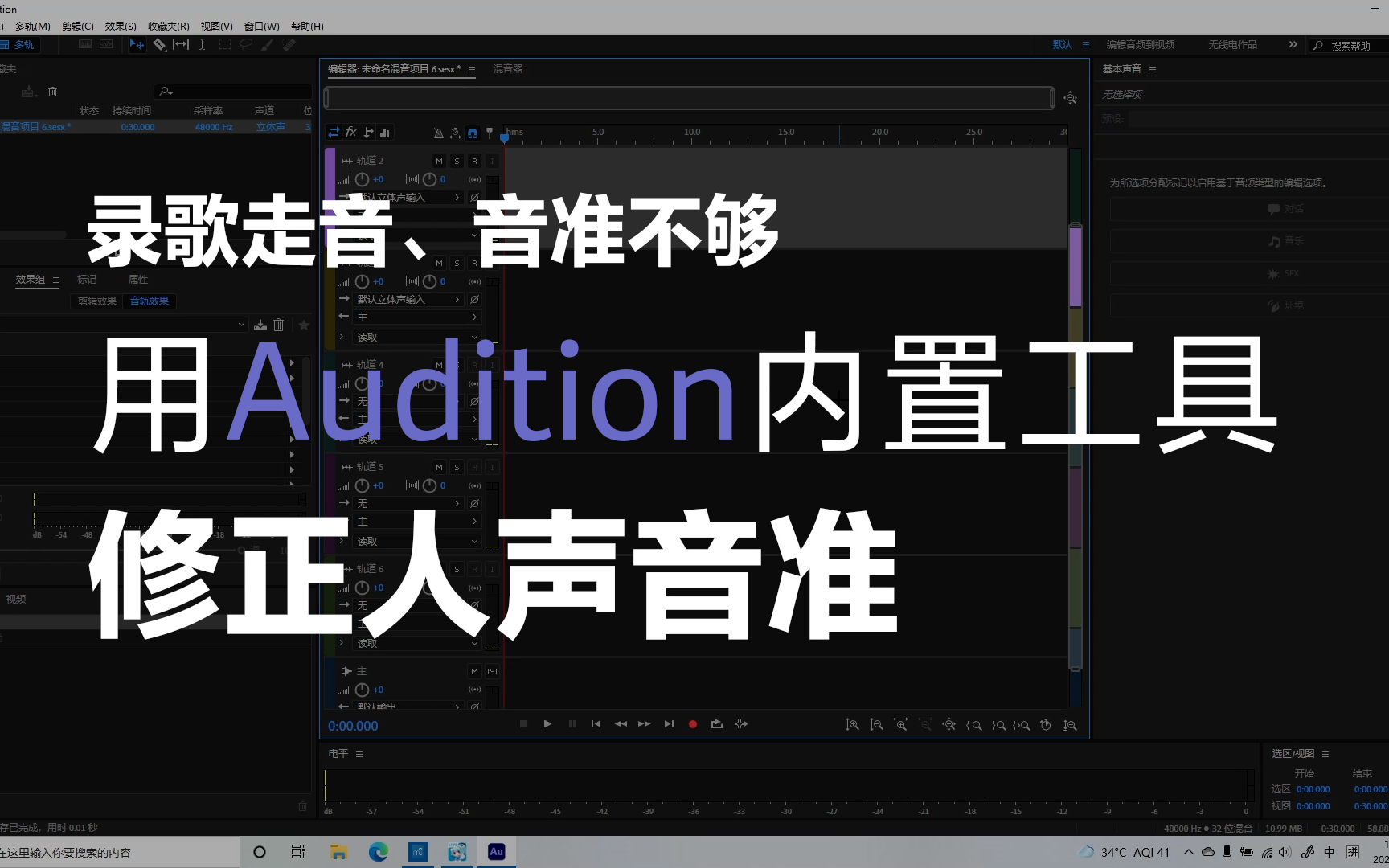The image size is (1389, 868).
Task: Click the Stop button in the transport
Action: click(523, 724)
